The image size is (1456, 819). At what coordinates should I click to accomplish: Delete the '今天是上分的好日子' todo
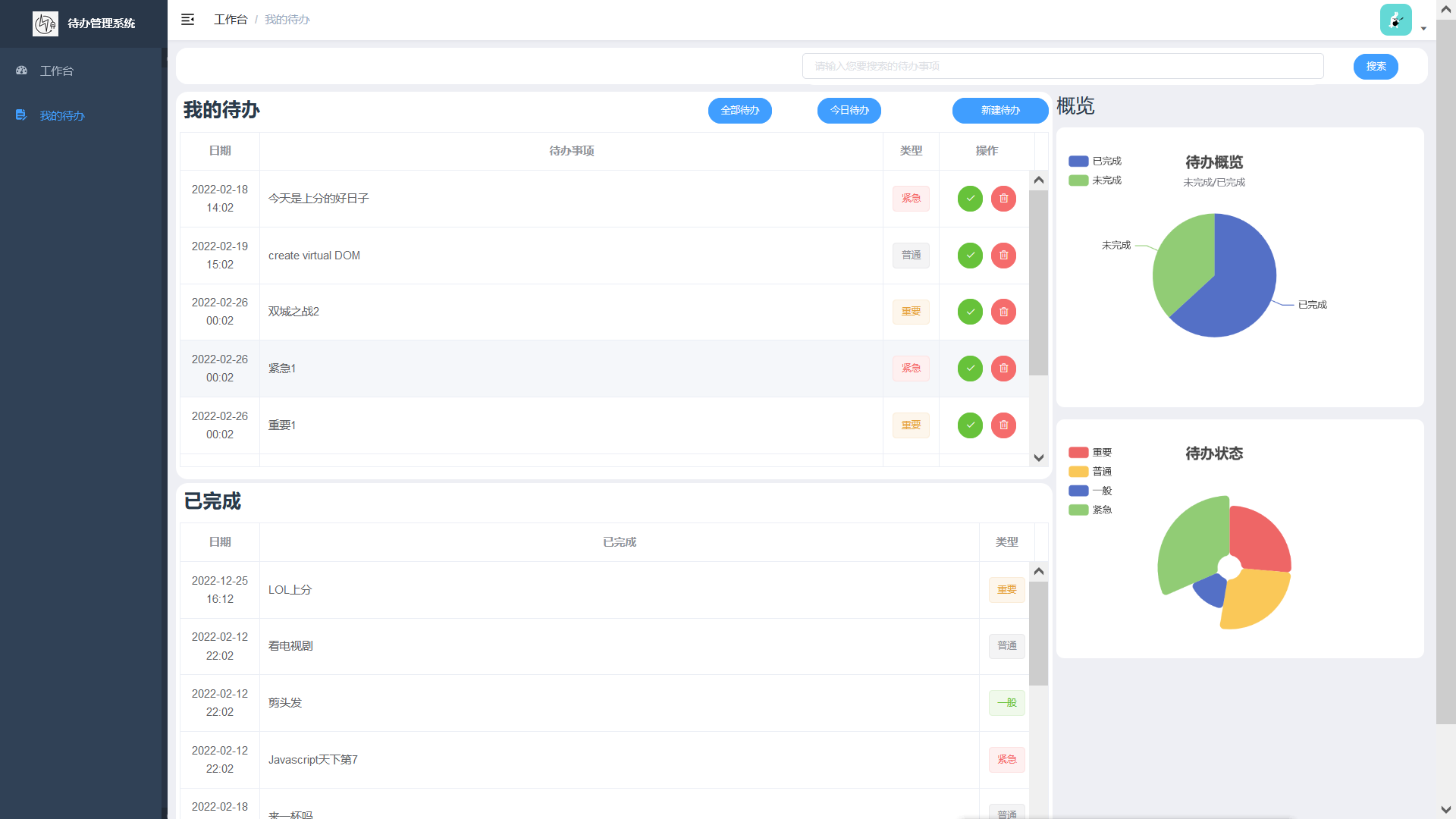click(1003, 199)
